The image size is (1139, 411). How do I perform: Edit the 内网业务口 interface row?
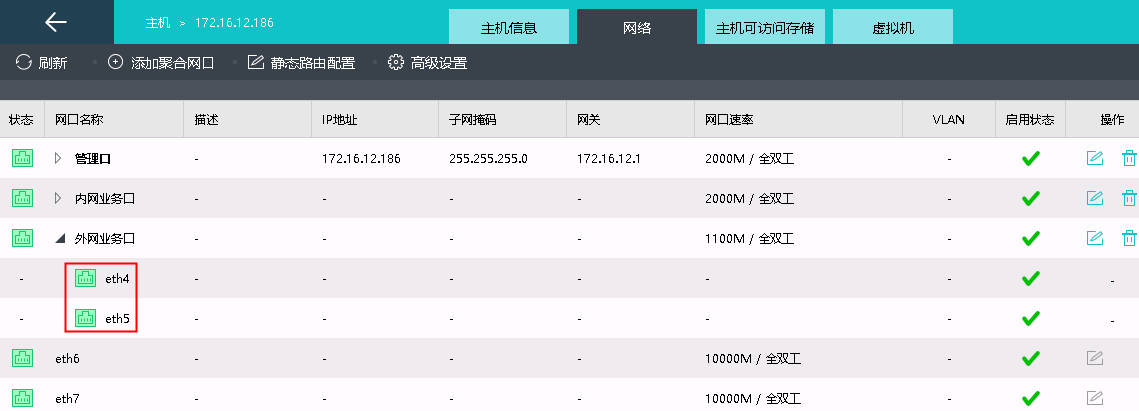[1095, 198]
